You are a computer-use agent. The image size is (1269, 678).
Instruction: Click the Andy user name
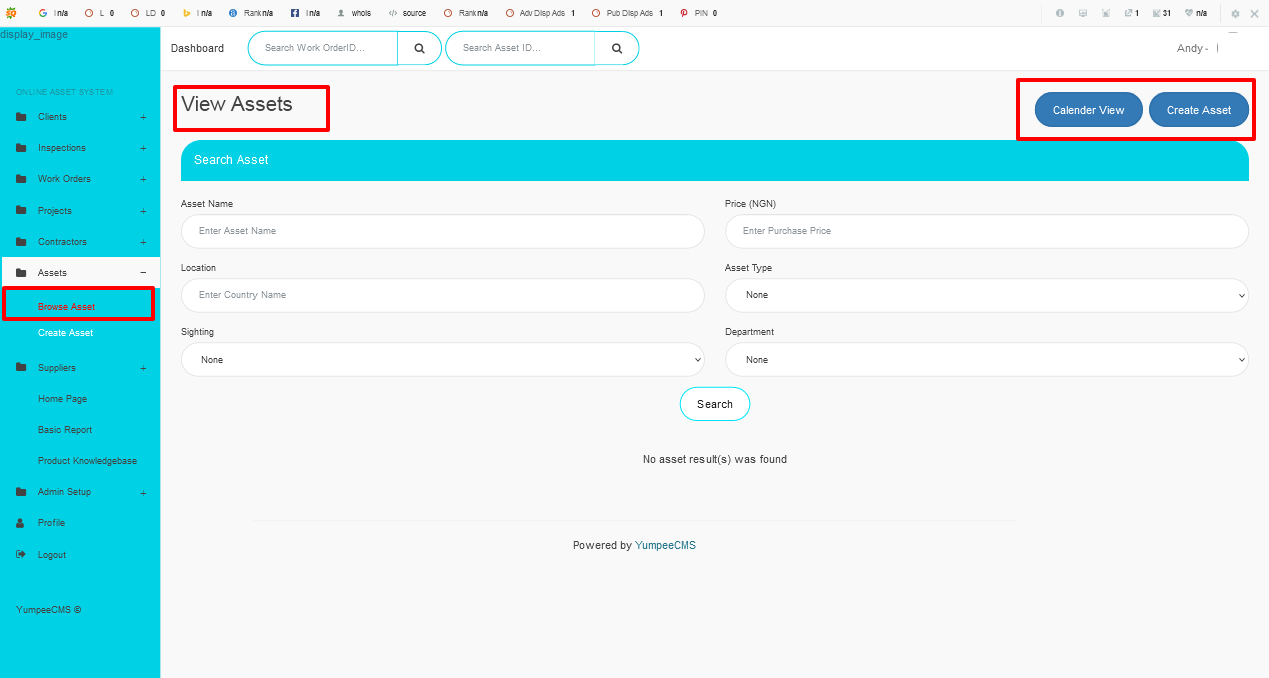coord(1192,48)
